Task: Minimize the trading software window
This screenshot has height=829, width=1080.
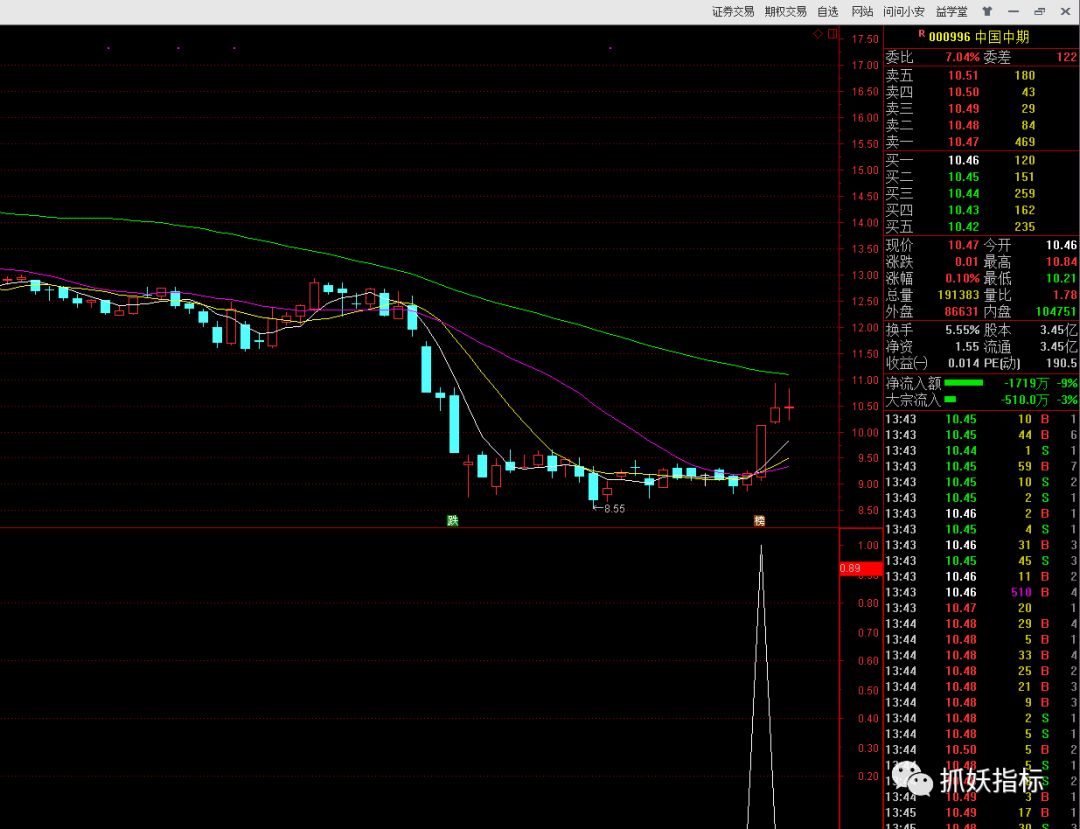Action: (1013, 12)
